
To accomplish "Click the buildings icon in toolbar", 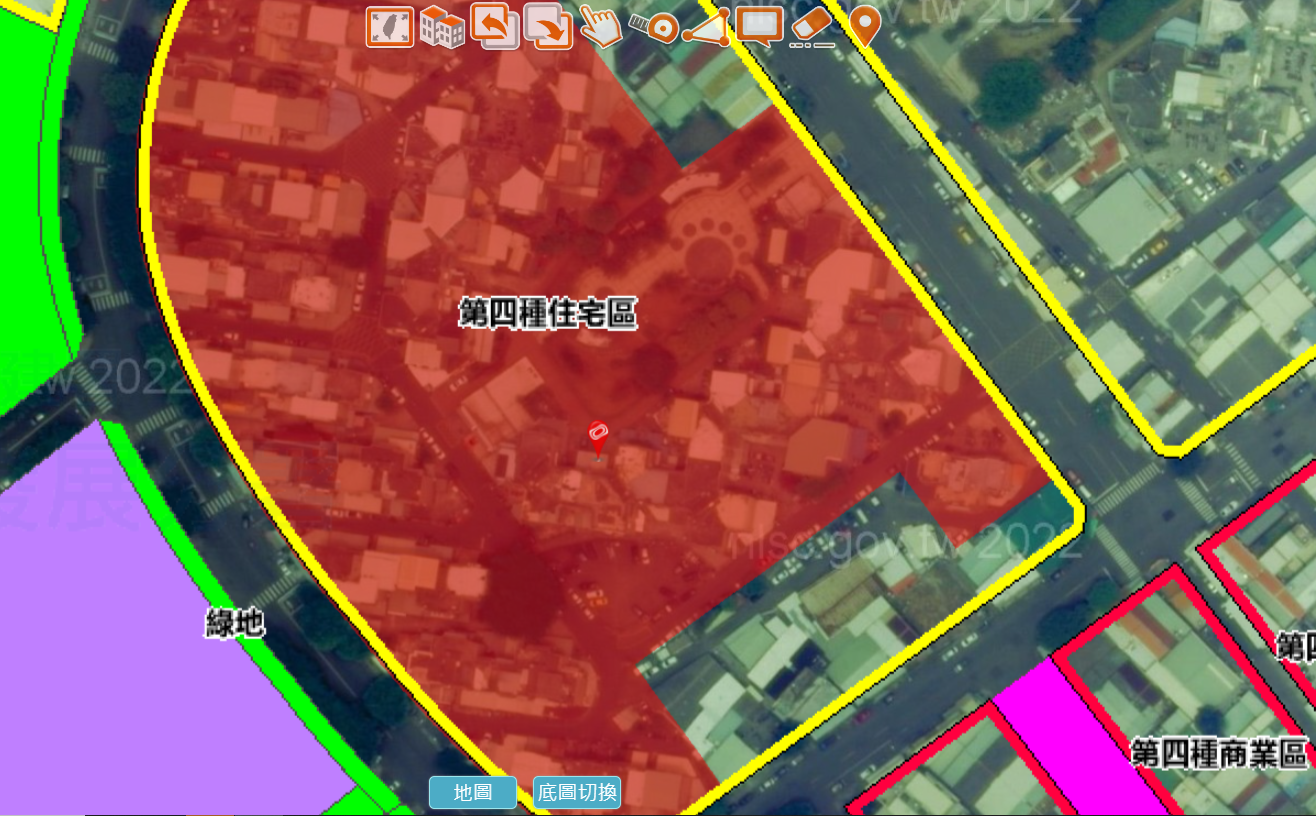I will tap(442, 27).
